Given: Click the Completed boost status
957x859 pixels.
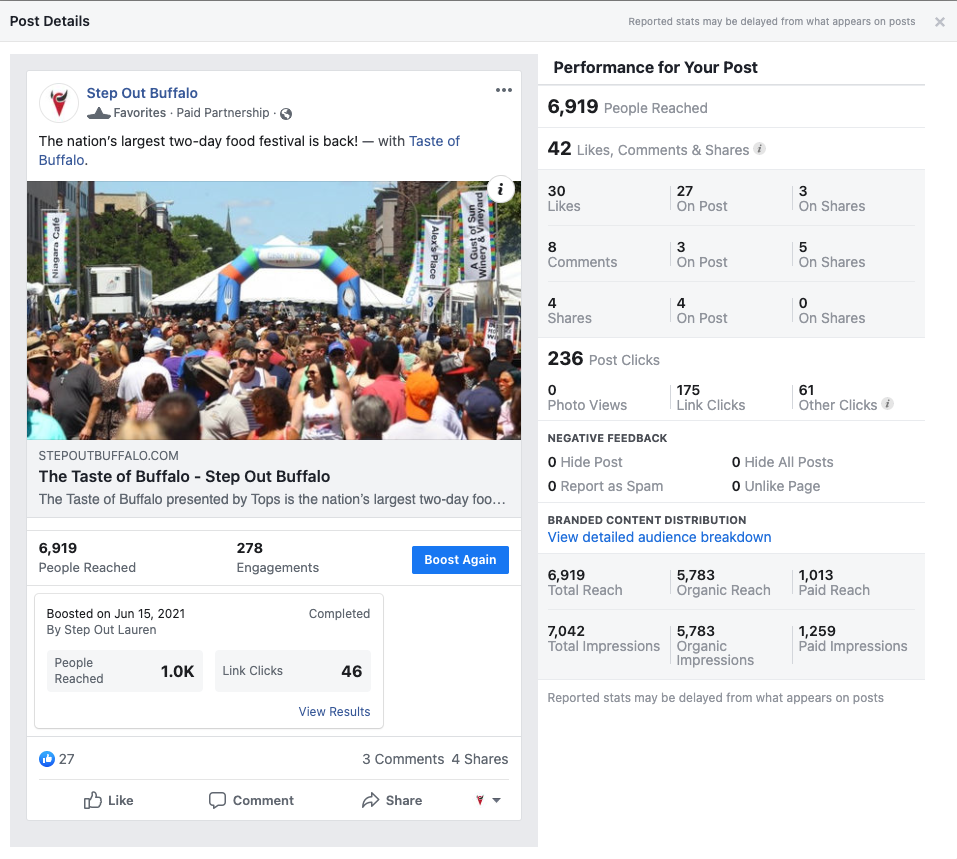Looking at the screenshot, I should [x=339, y=614].
